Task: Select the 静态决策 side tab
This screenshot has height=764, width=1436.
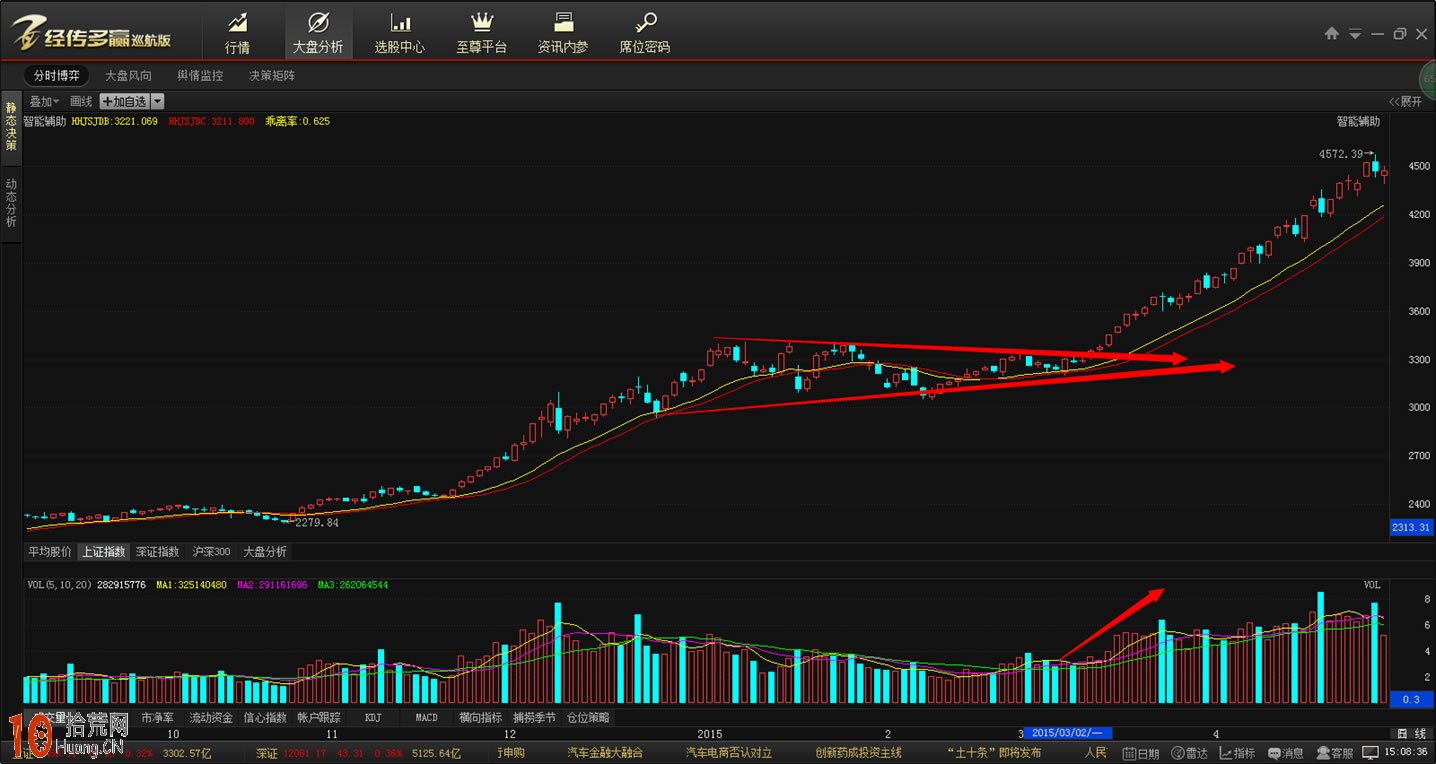Action: (x=11, y=126)
